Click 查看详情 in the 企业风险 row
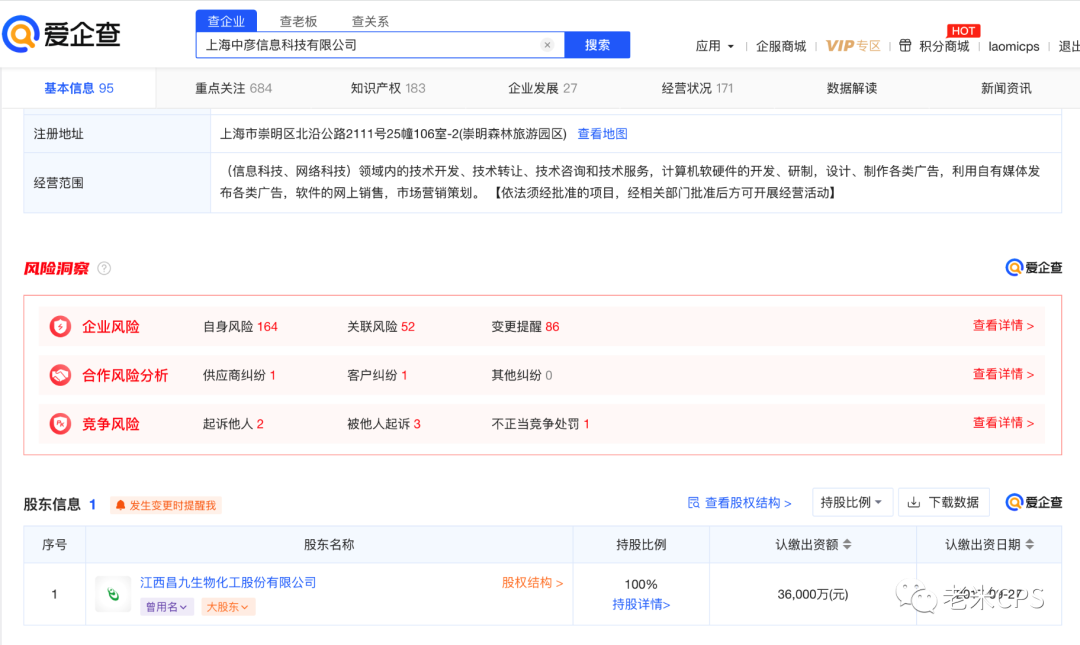Screen dimensions: 1080x645 pos(1003,326)
